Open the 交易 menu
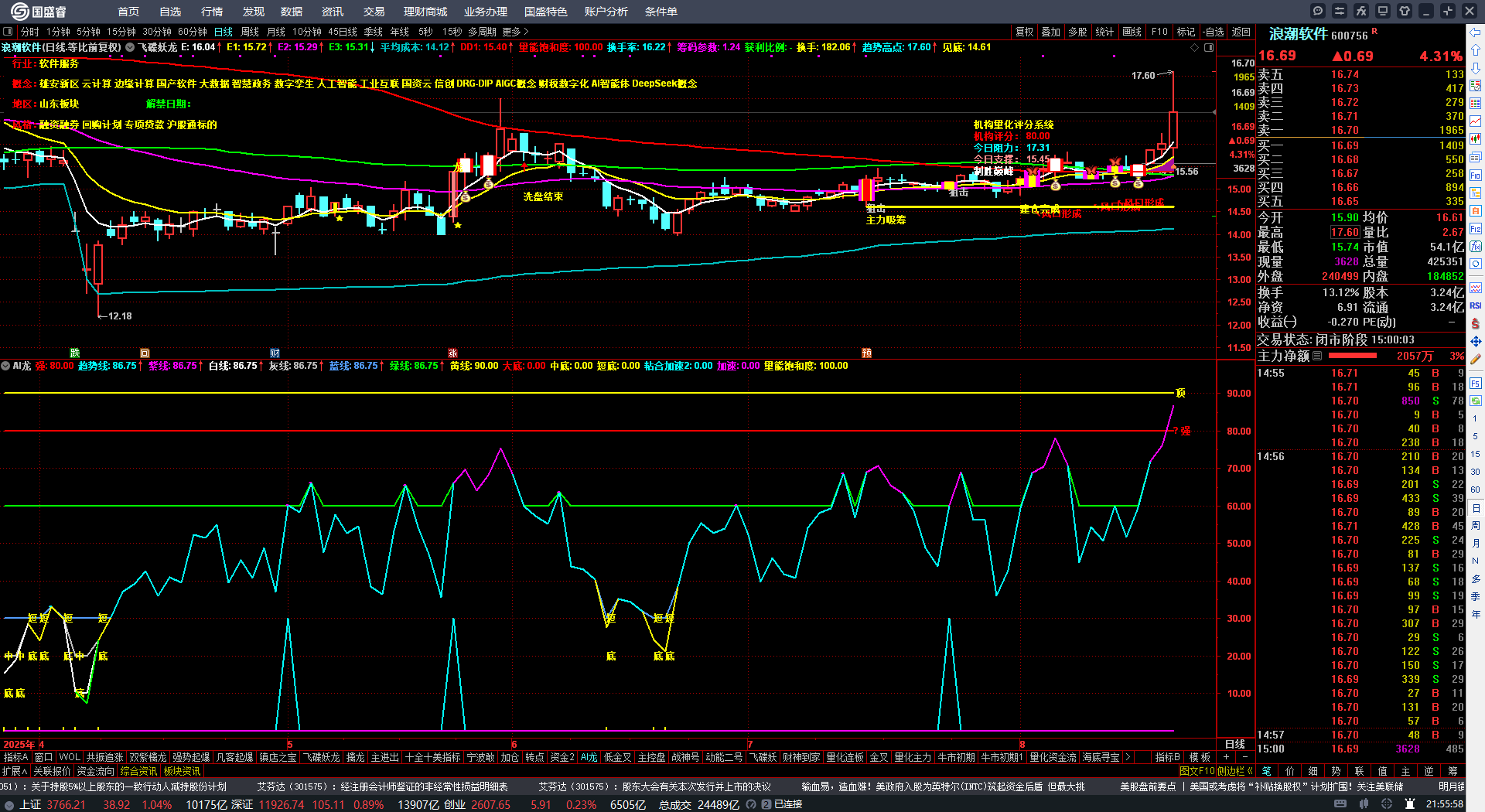 pos(374,12)
